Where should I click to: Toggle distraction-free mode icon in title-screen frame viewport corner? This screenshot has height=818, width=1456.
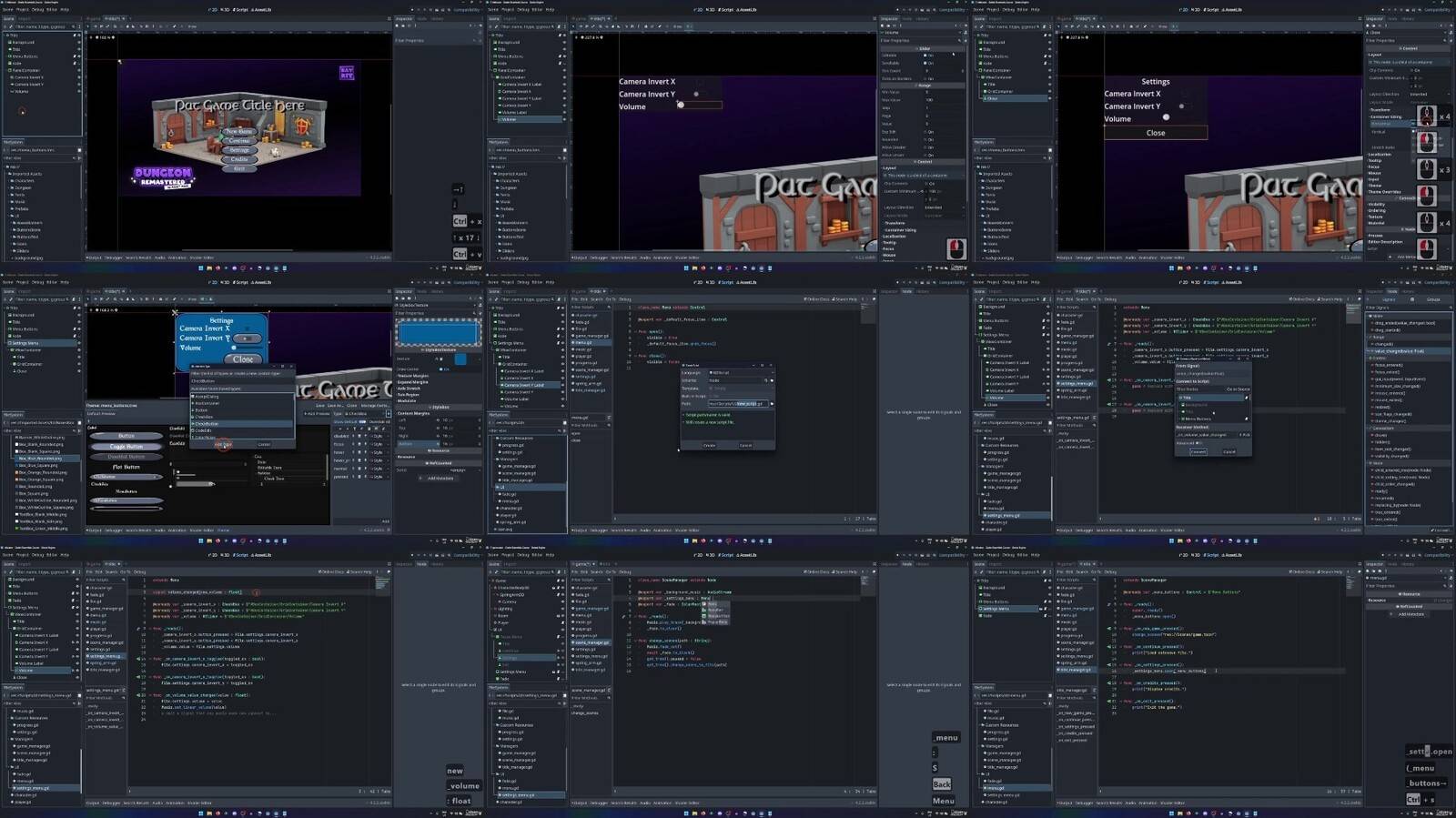[x=389, y=18]
